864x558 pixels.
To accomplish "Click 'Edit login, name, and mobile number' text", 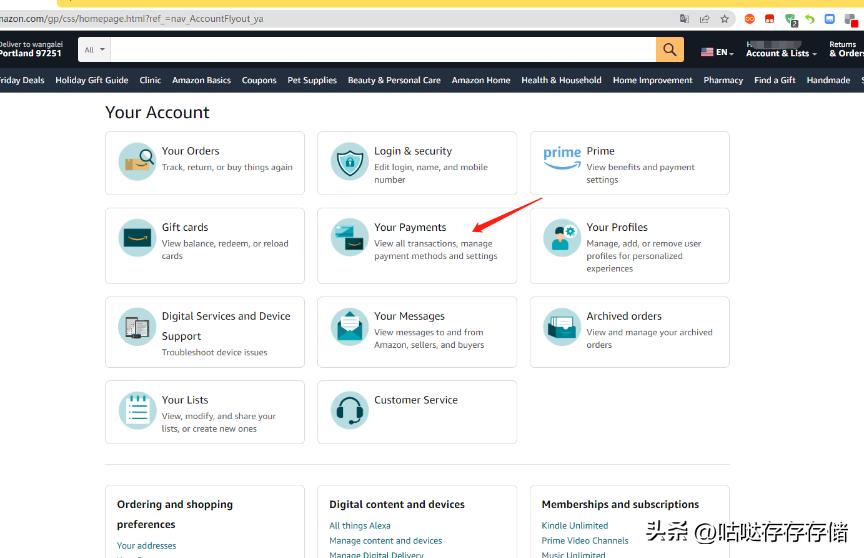I will (431, 173).
